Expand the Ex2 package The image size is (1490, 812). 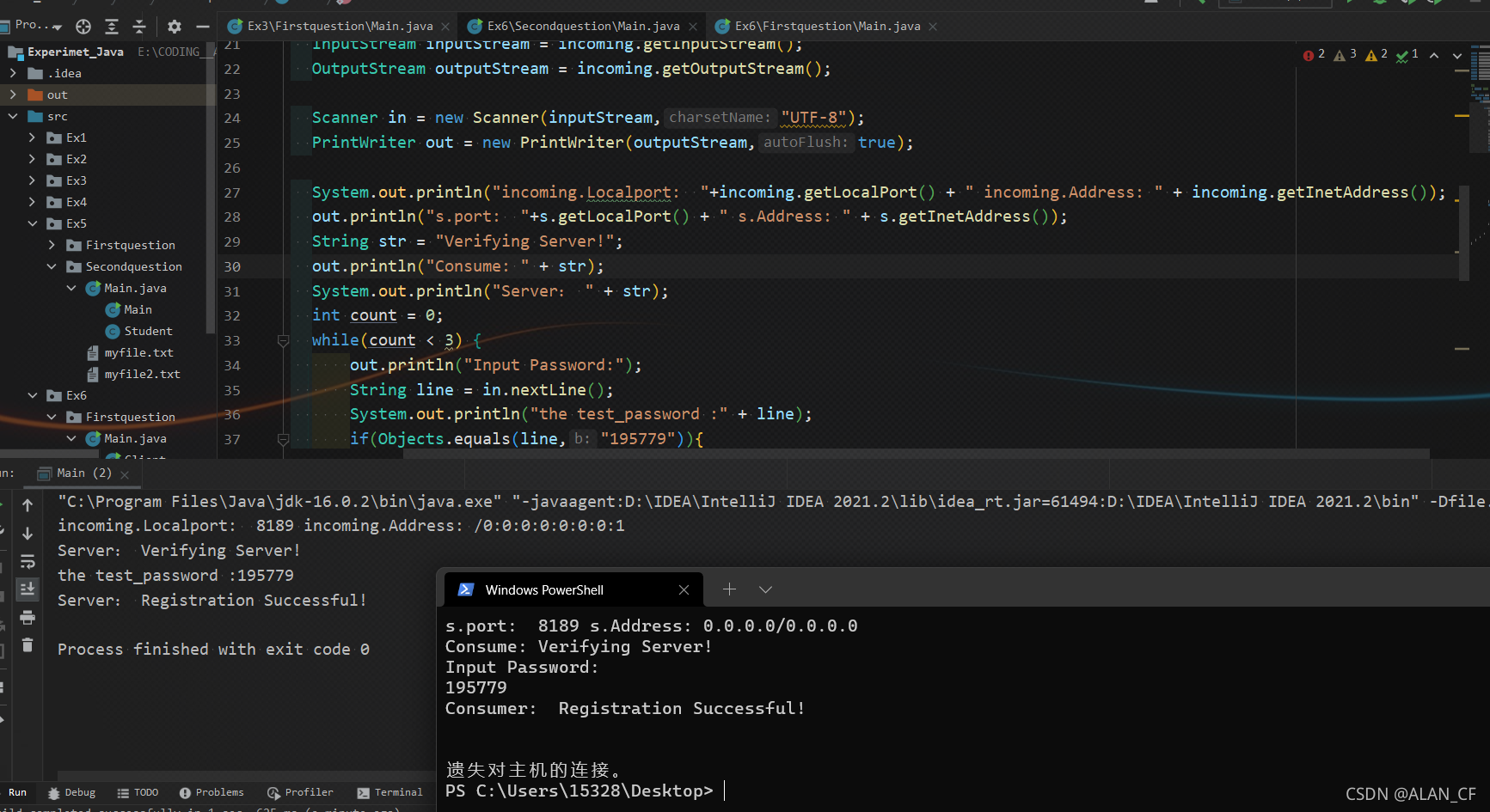(32, 159)
